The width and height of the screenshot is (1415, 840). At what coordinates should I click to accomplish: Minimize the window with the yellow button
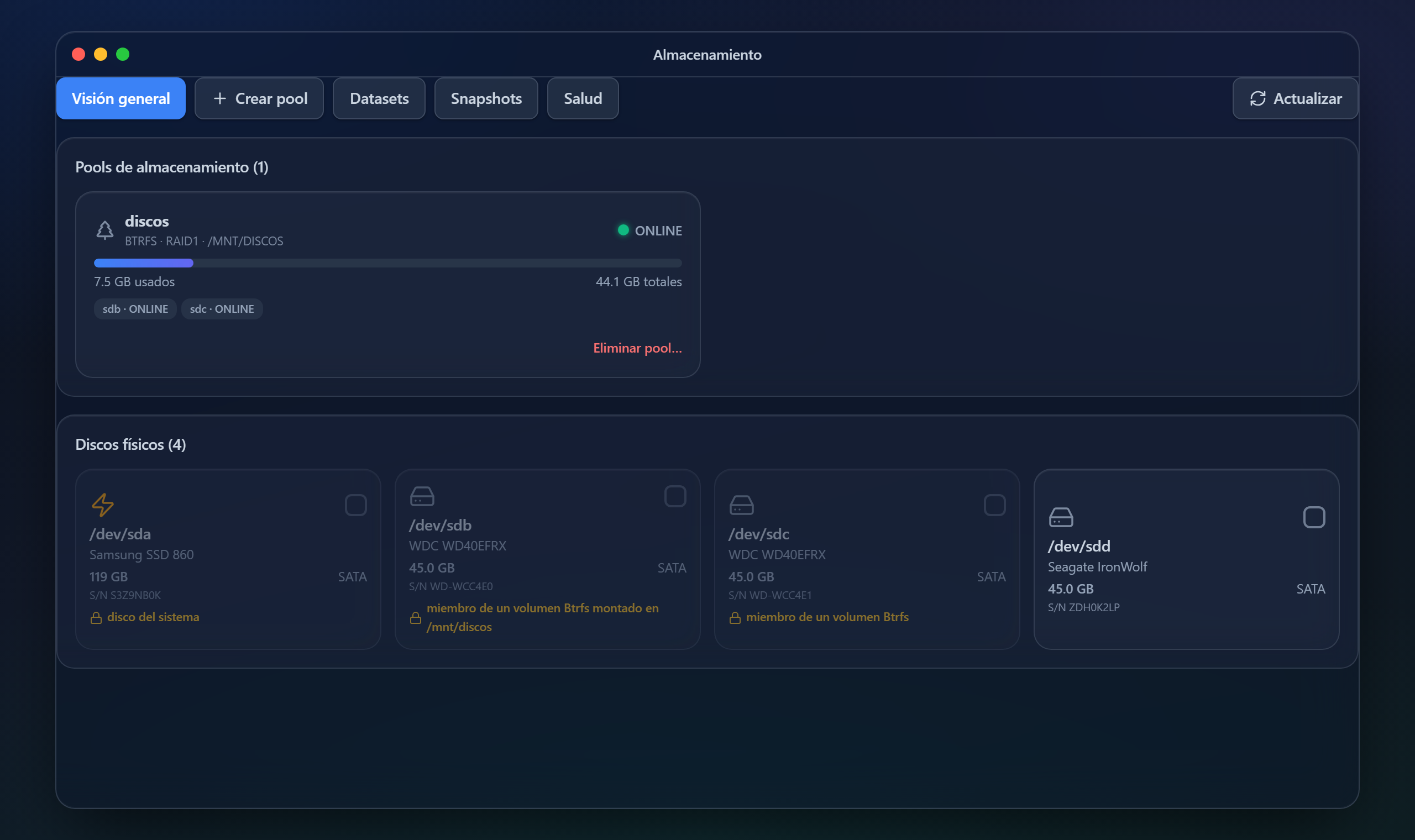[101, 54]
